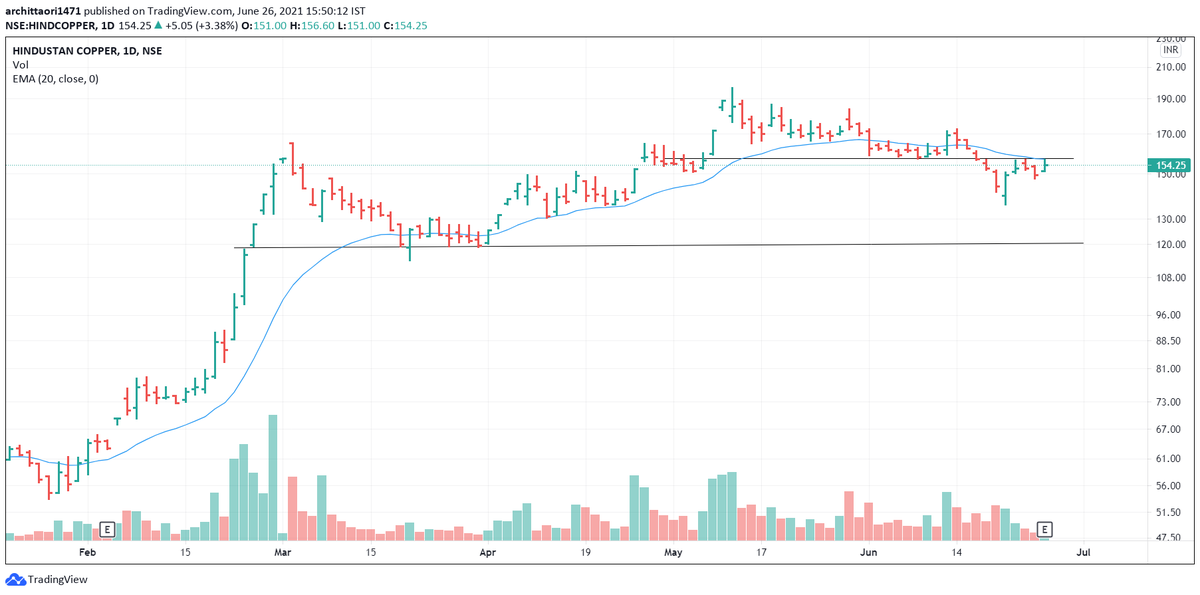The width and height of the screenshot is (1200, 595).
Task: Click the 190.00 price axis label
Action: pyautogui.click(x=1169, y=100)
